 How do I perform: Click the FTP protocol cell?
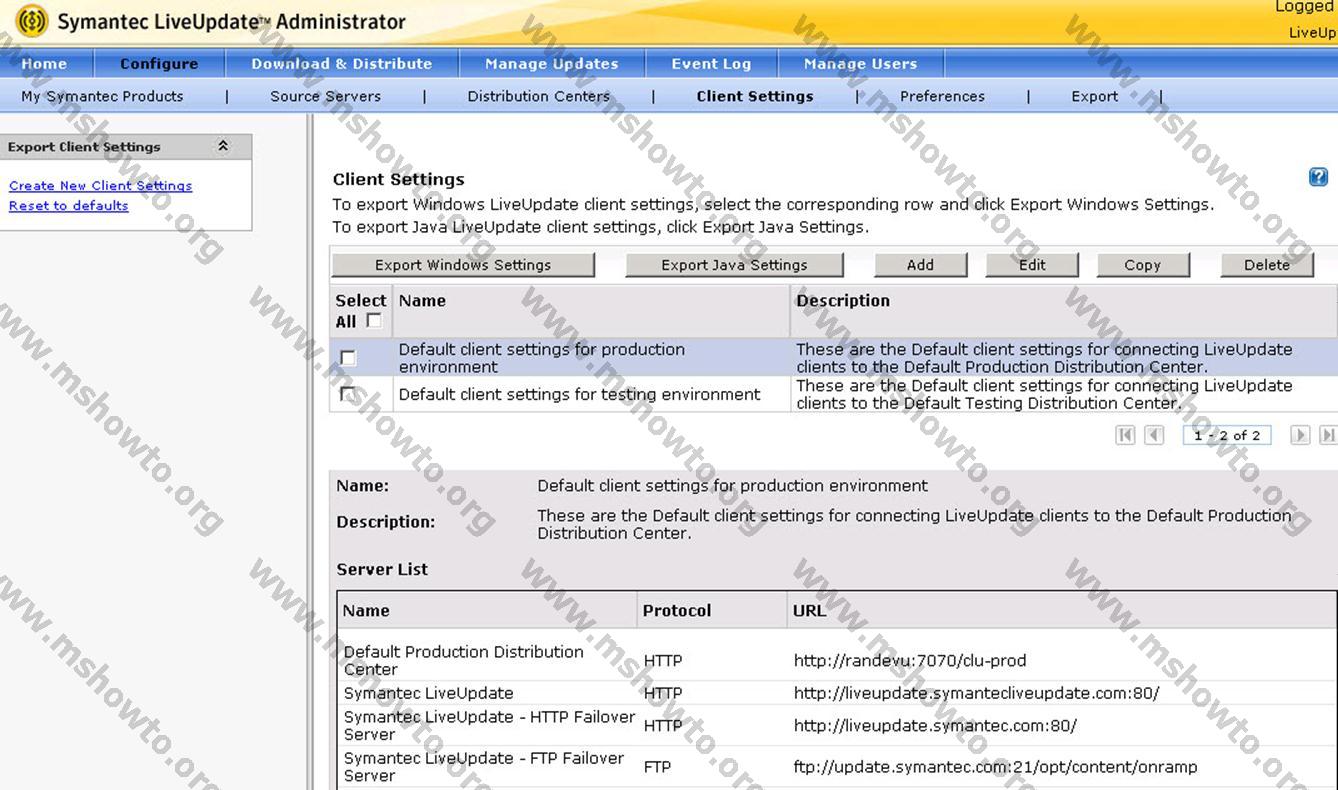(x=657, y=767)
